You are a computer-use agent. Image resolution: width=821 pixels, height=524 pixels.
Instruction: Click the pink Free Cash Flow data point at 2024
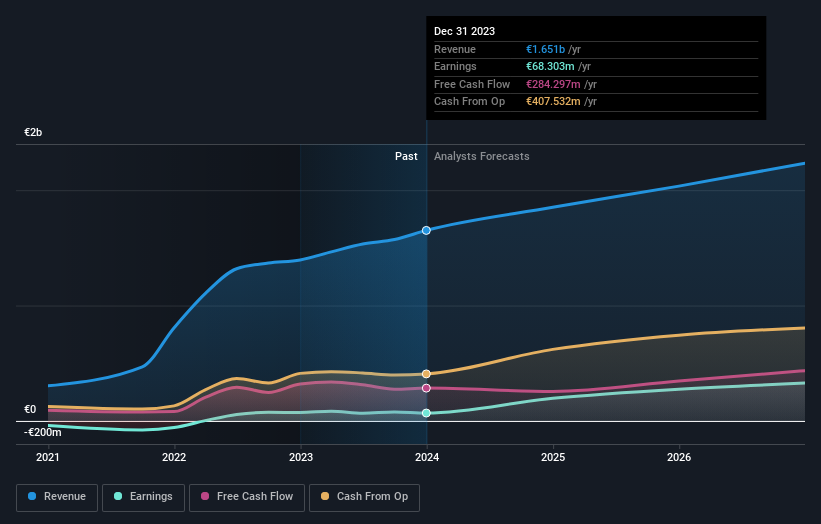(x=426, y=388)
